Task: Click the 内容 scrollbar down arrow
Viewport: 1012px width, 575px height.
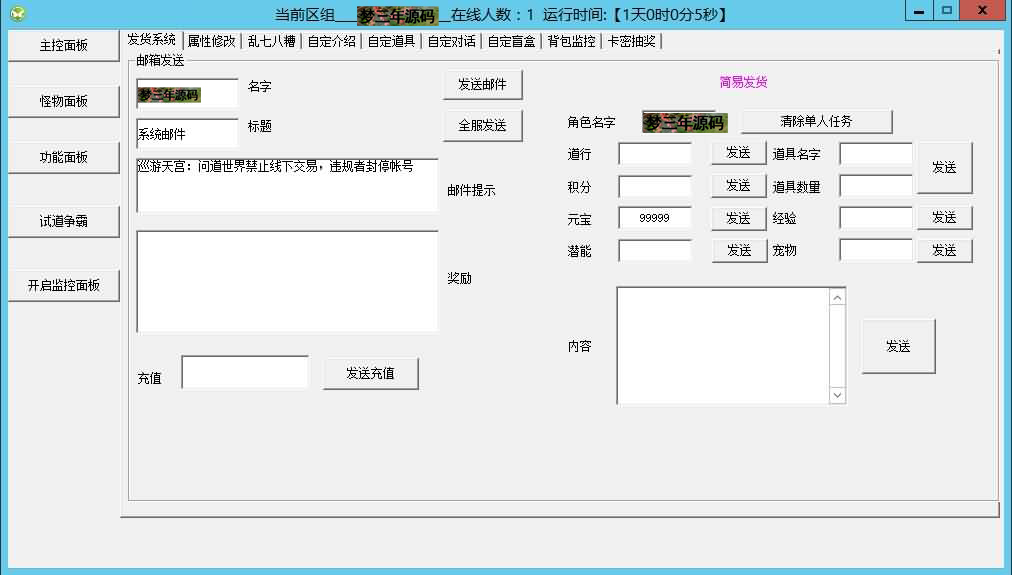Action: [x=837, y=395]
